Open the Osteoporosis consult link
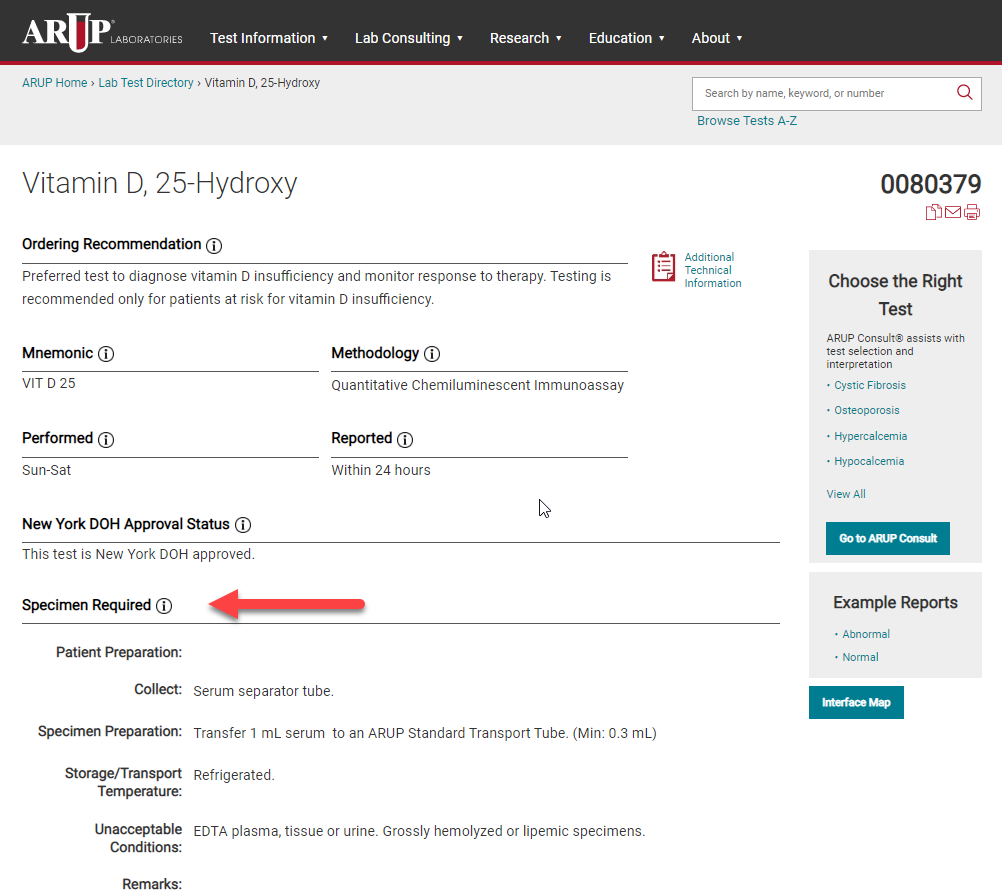This screenshot has width=1002, height=894. point(867,410)
